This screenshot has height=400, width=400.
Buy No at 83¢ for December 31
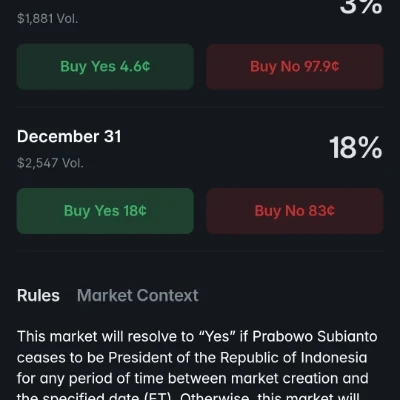[295, 211]
